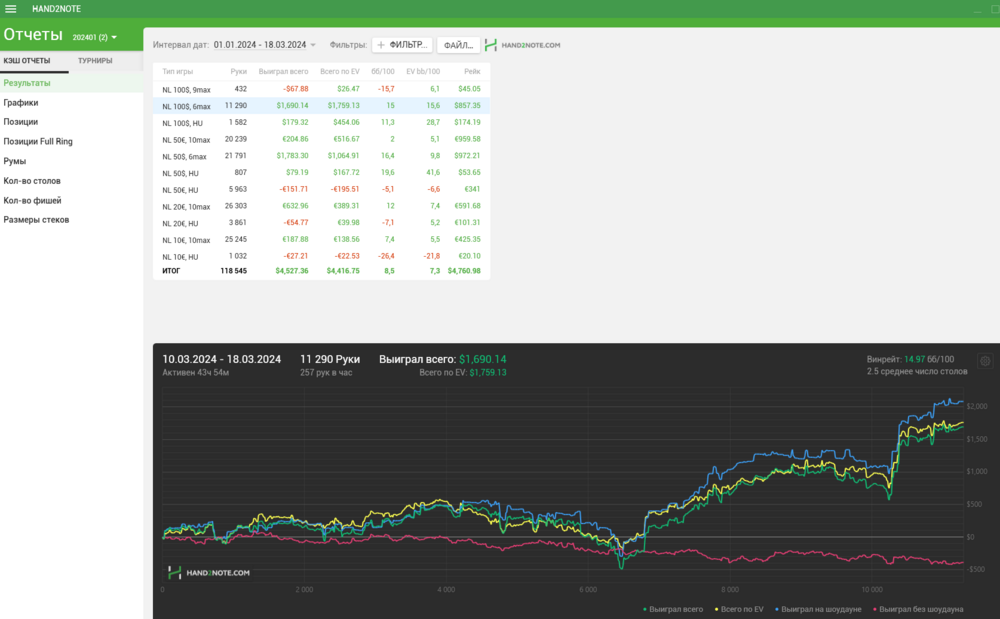Select the NL 50€, 10max row

pyautogui.click(x=321, y=139)
